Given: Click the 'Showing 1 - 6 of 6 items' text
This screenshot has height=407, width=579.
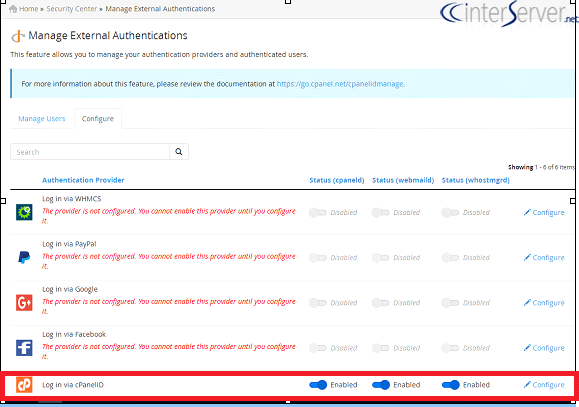Looking at the screenshot, I should [541, 167].
